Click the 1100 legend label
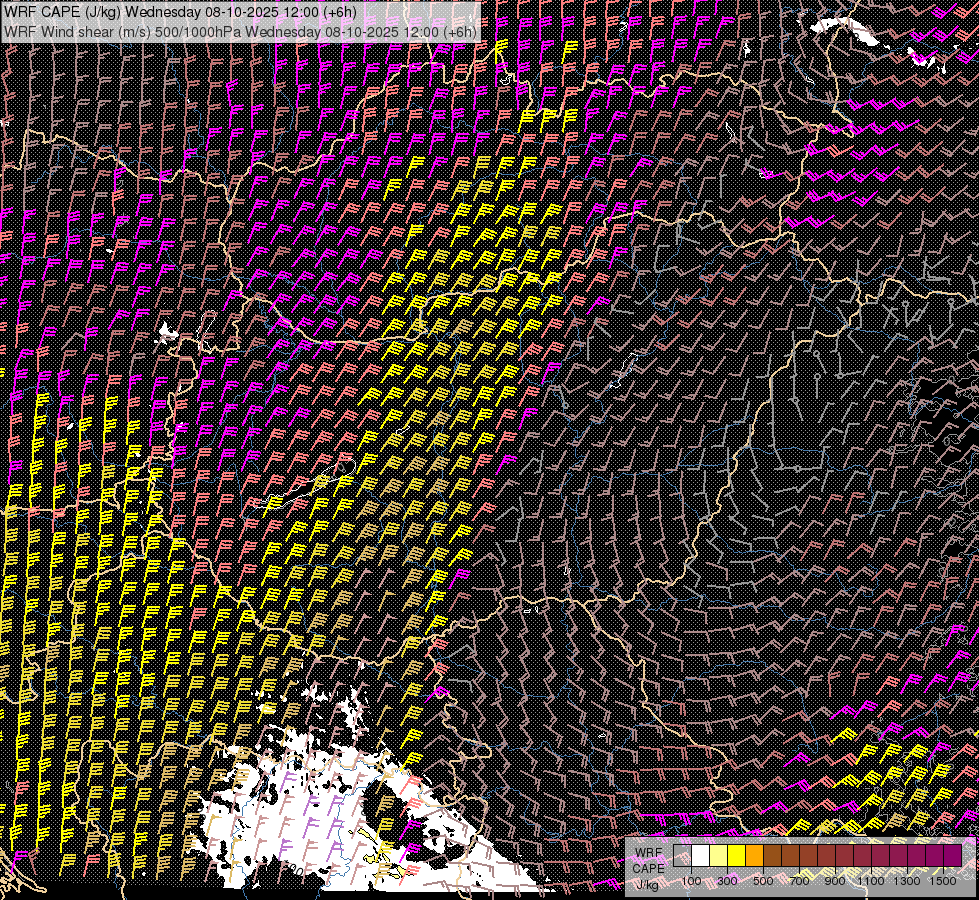The width and height of the screenshot is (979, 900). pos(871,881)
